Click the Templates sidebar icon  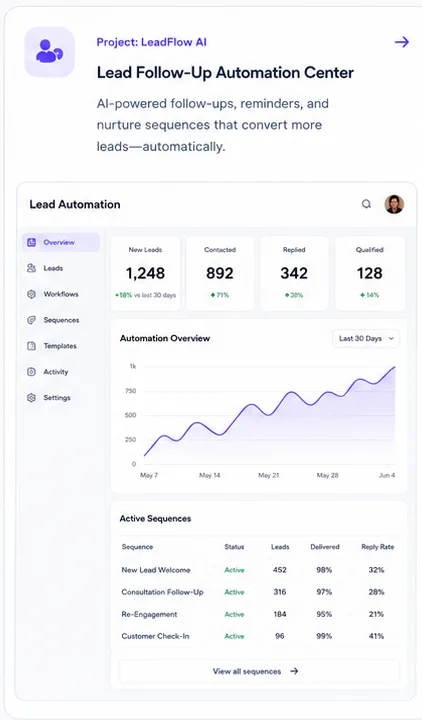(x=31, y=346)
